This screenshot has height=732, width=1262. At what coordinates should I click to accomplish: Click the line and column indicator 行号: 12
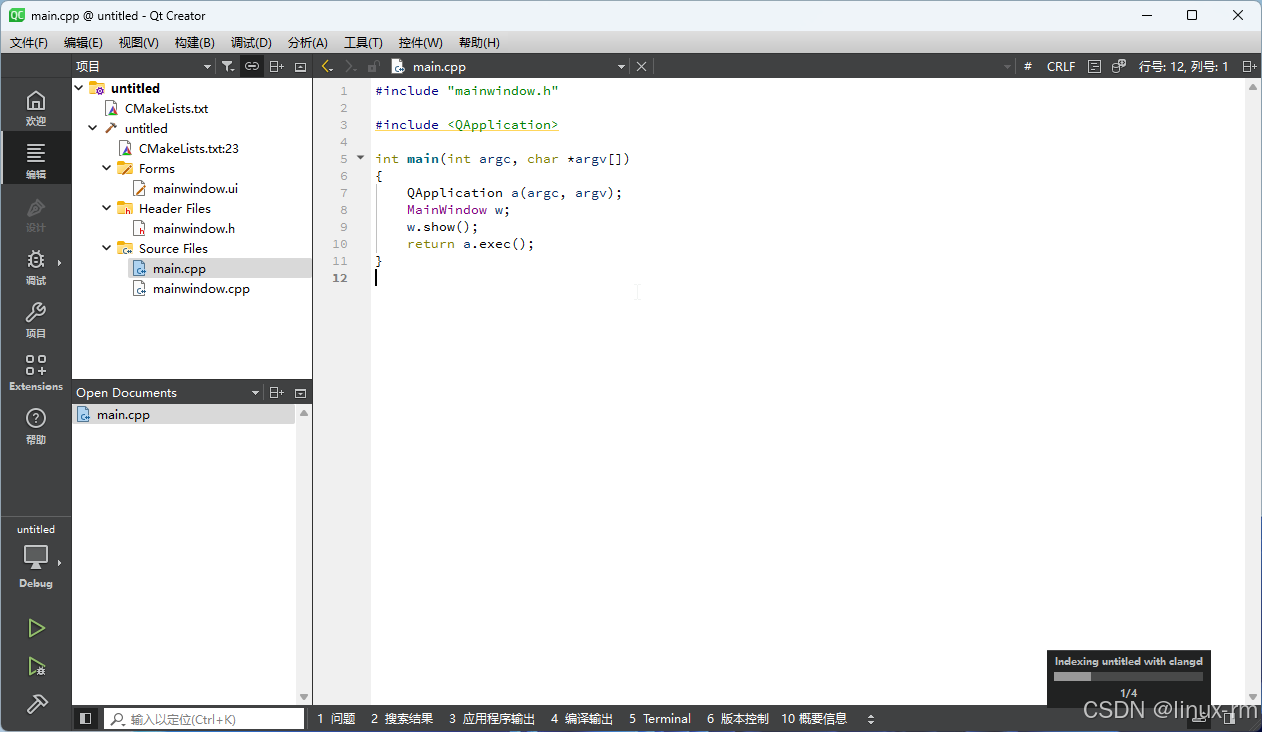[1183, 66]
